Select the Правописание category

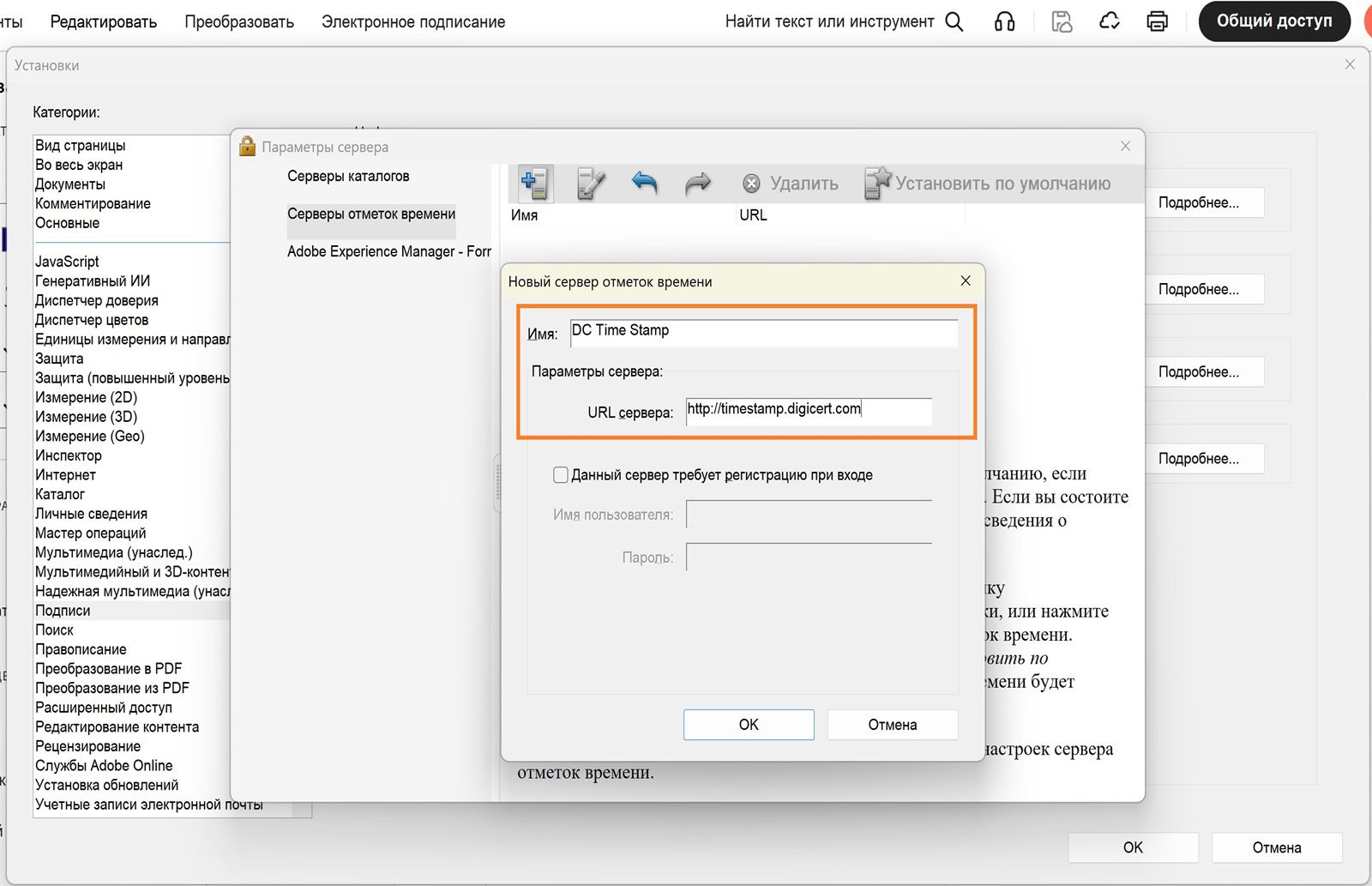pos(81,649)
